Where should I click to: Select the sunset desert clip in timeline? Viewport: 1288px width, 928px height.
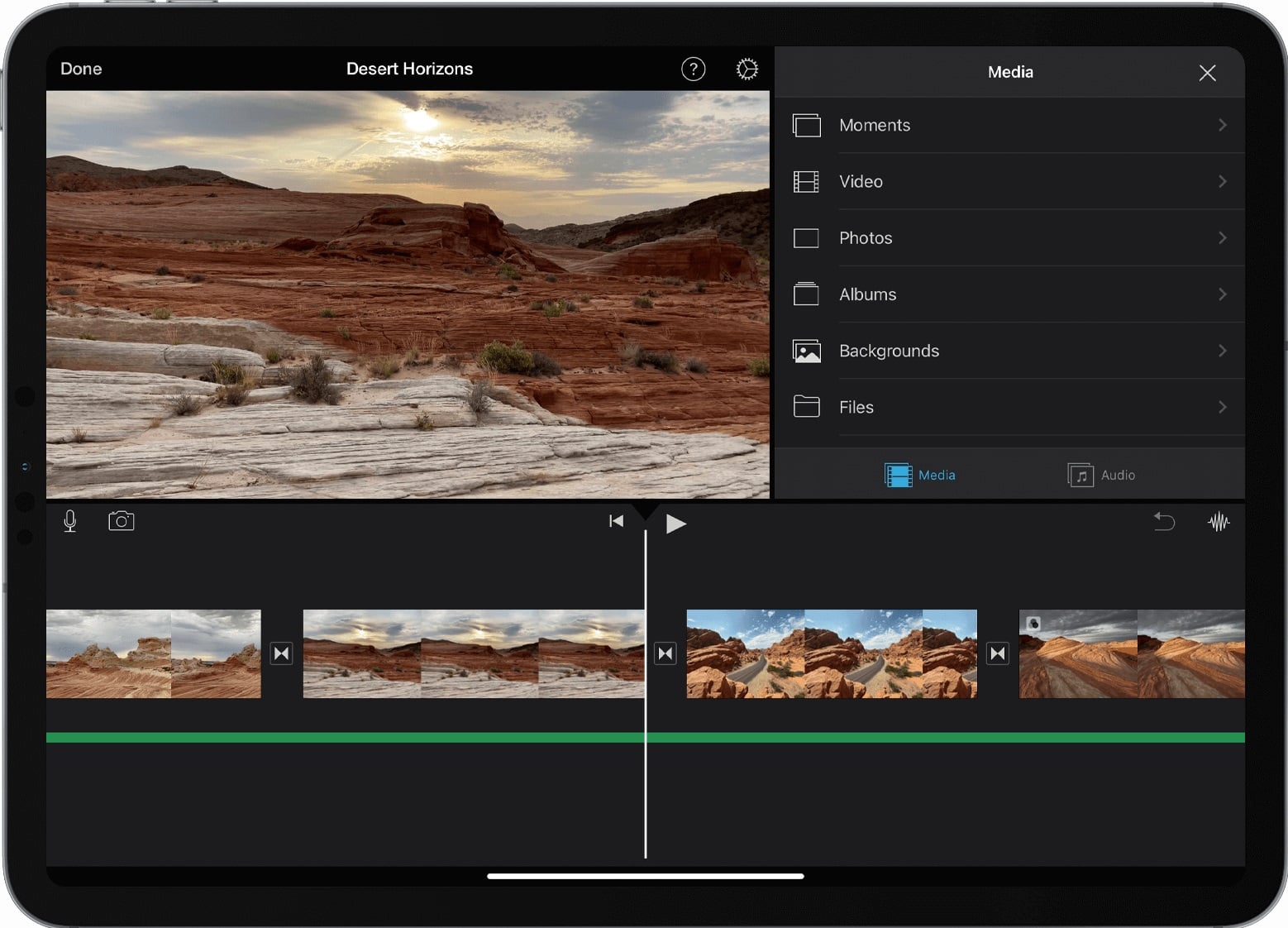474,653
